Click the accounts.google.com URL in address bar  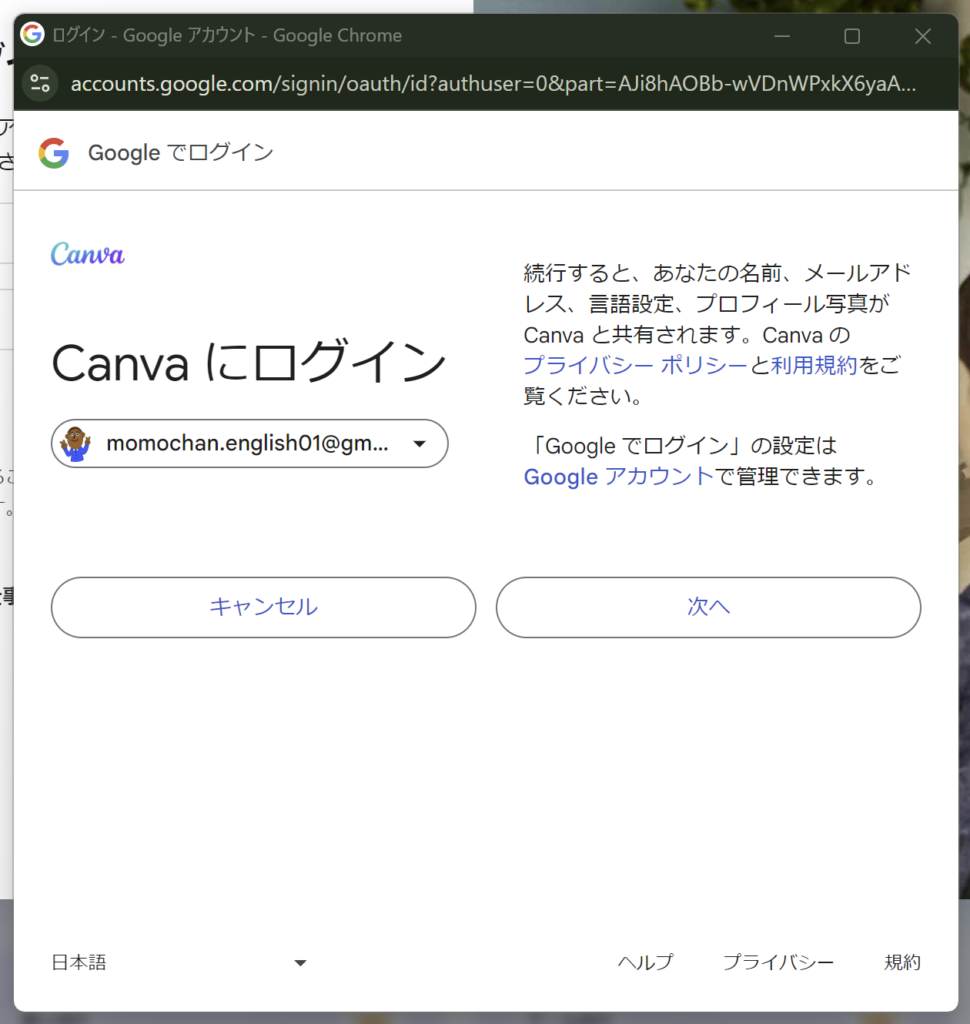point(493,84)
